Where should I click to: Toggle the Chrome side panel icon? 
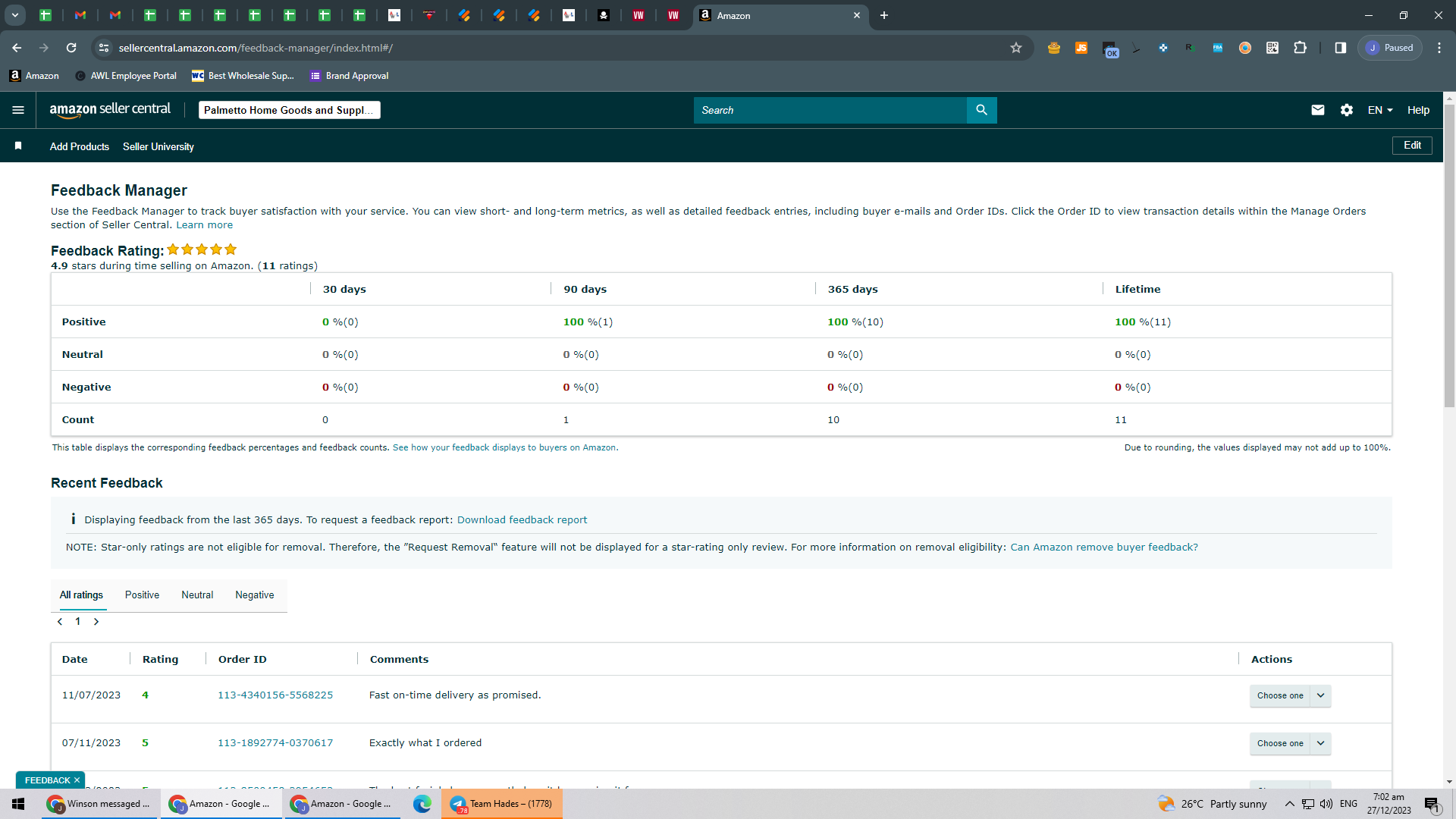click(1341, 48)
